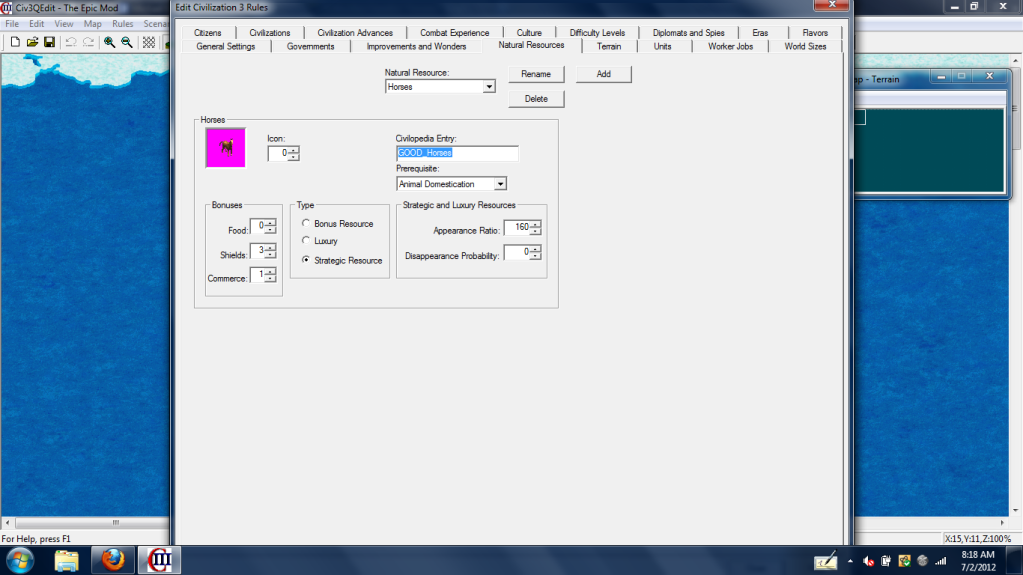Viewport: 1023px width, 575px height.
Task: Open the Map menu in Civ3QEdit
Action: [92, 23]
